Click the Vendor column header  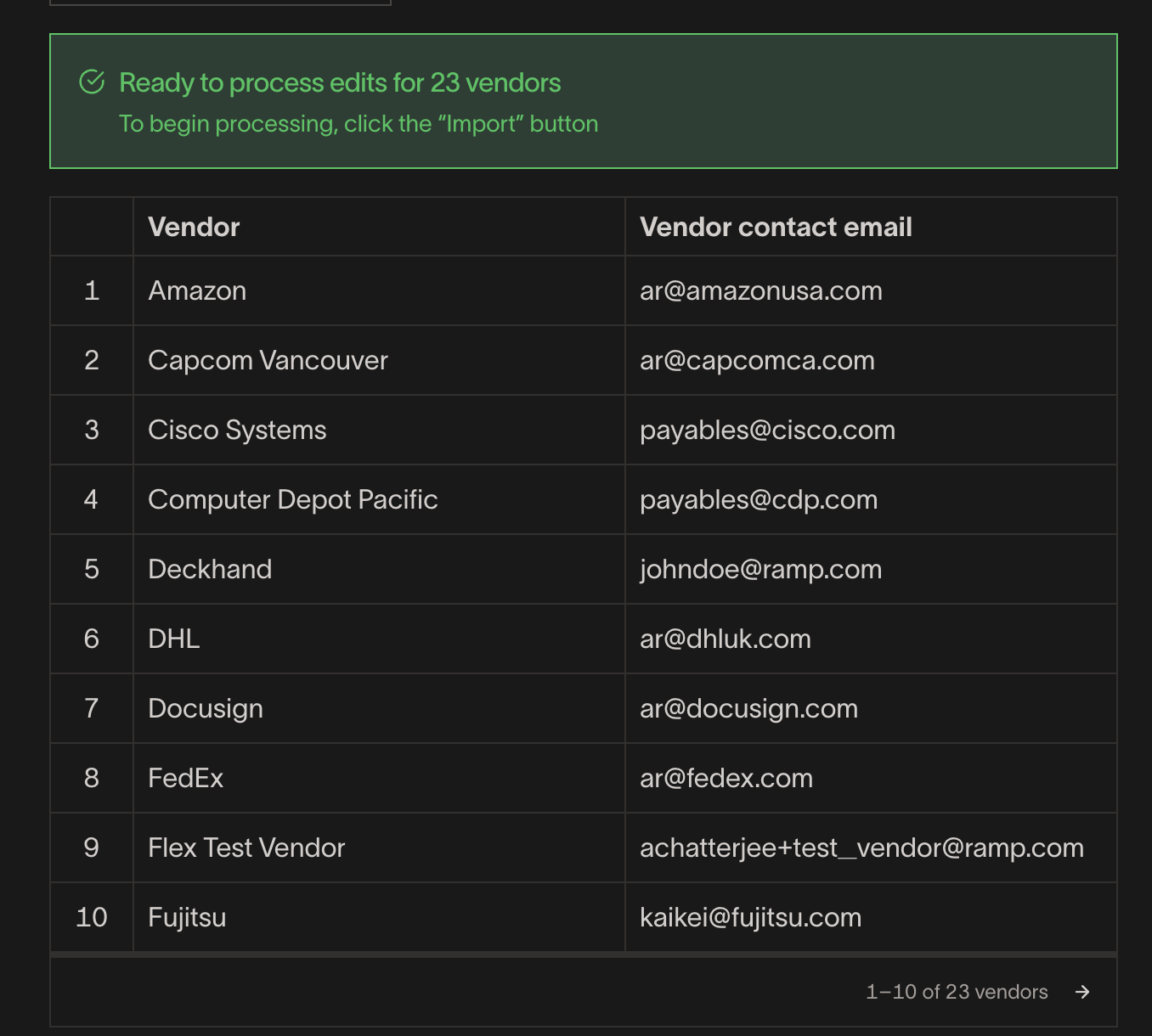point(194,227)
